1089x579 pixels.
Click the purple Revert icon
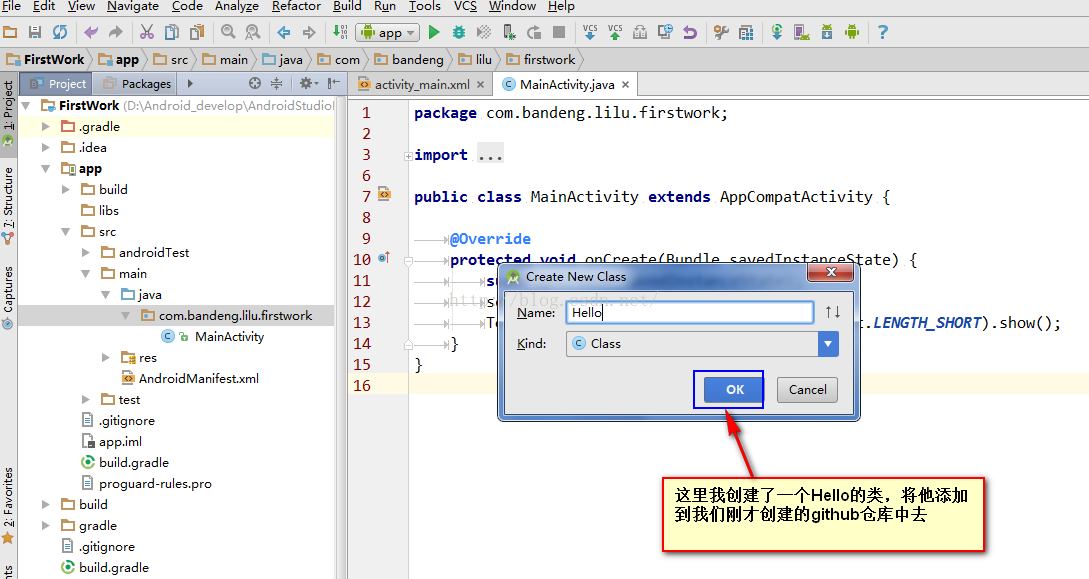(x=690, y=32)
